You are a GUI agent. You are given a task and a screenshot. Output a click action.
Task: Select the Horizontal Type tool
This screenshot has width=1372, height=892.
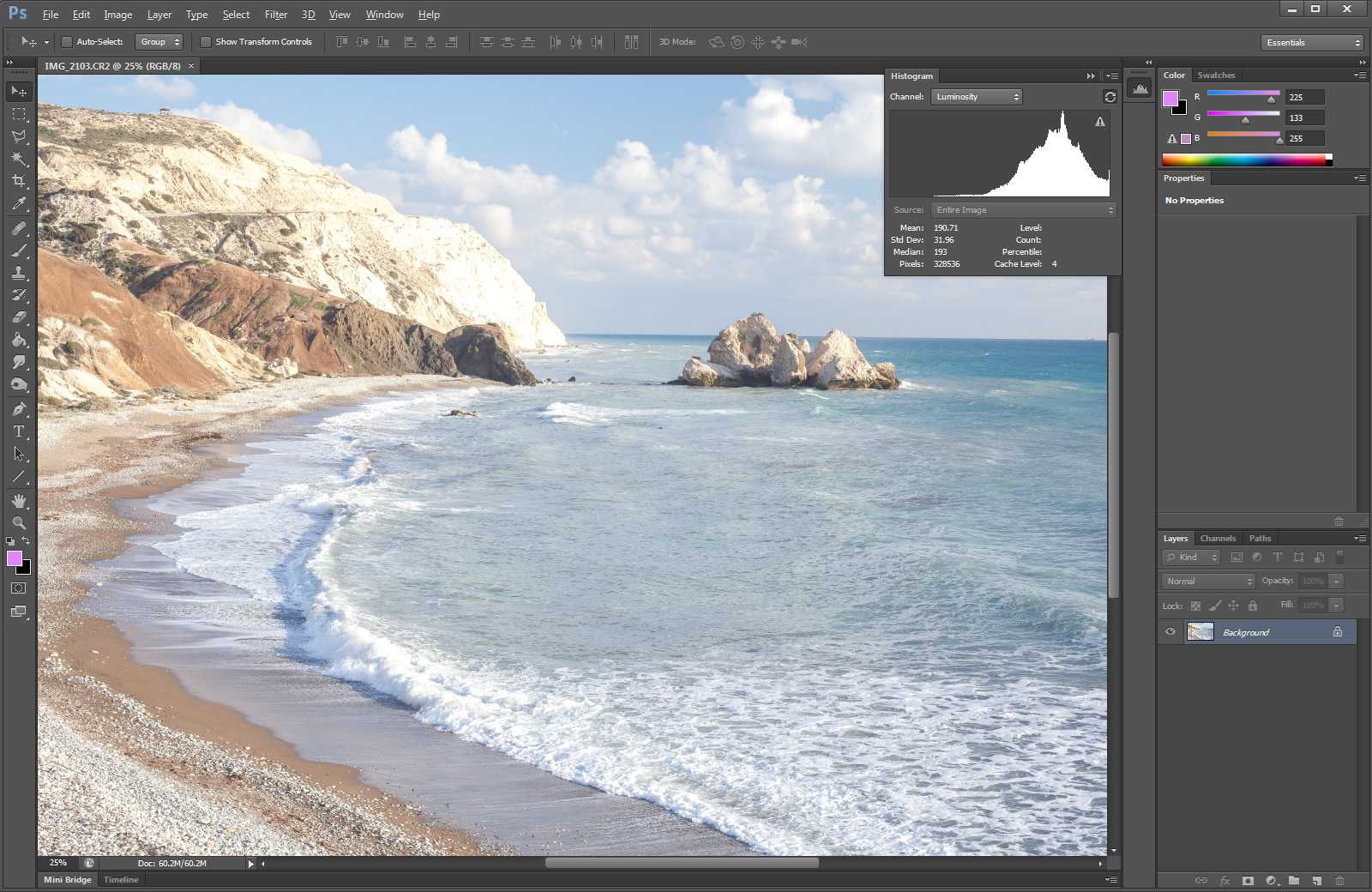pyautogui.click(x=19, y=431)
